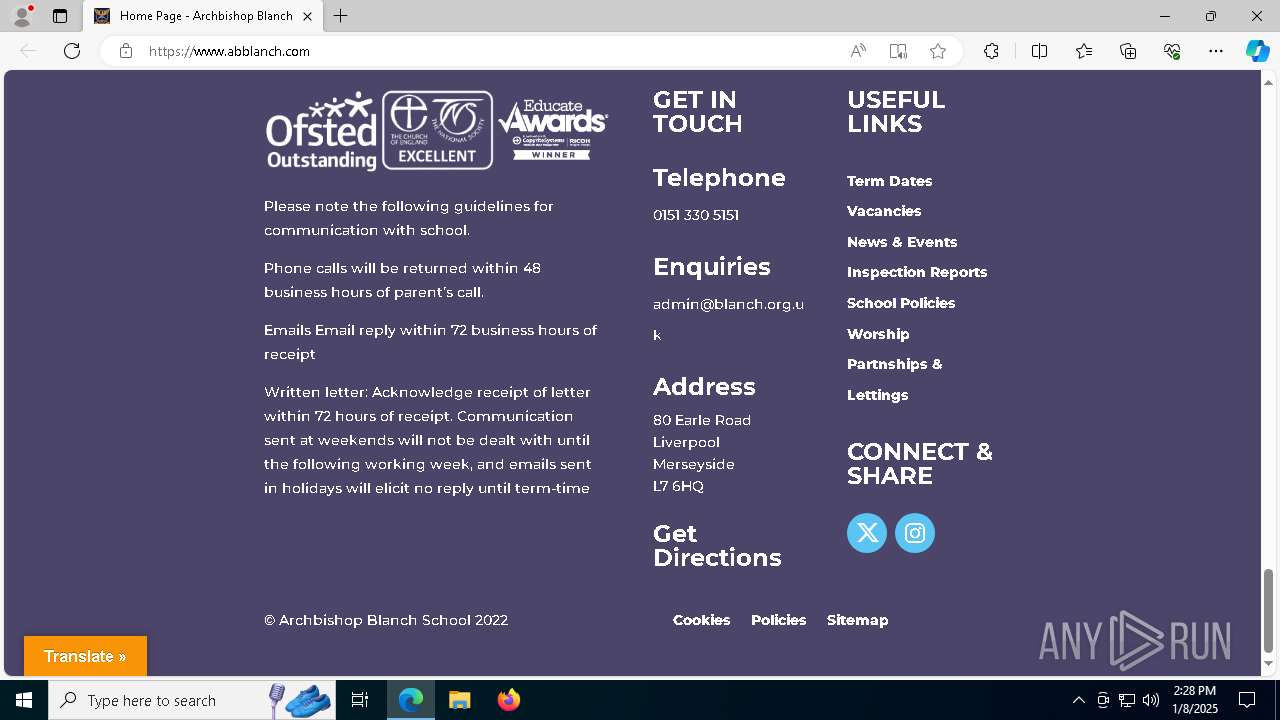Open the News & Events link
1280x720 pixels.
(x=902, y=242)
